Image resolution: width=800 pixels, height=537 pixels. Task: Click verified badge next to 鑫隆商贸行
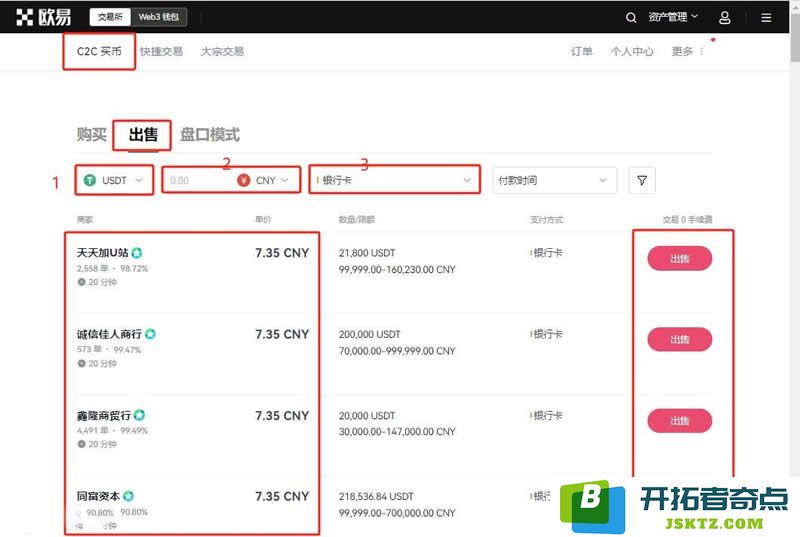click(x=139, y=415)
